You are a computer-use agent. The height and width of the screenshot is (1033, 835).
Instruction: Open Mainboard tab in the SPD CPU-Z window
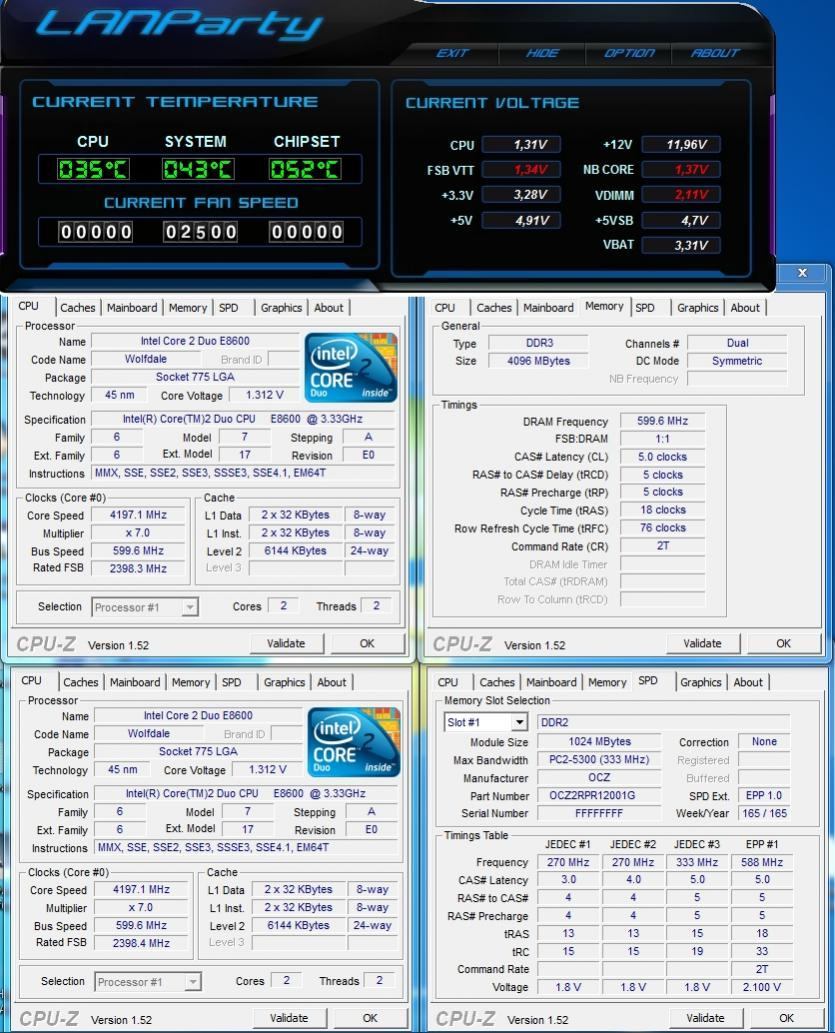(552, 683)
